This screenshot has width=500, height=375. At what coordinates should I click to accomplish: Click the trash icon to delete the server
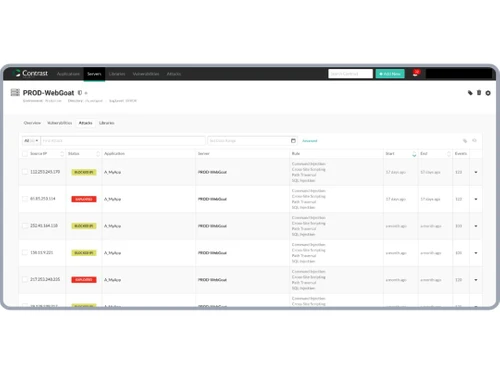(479, 93)
